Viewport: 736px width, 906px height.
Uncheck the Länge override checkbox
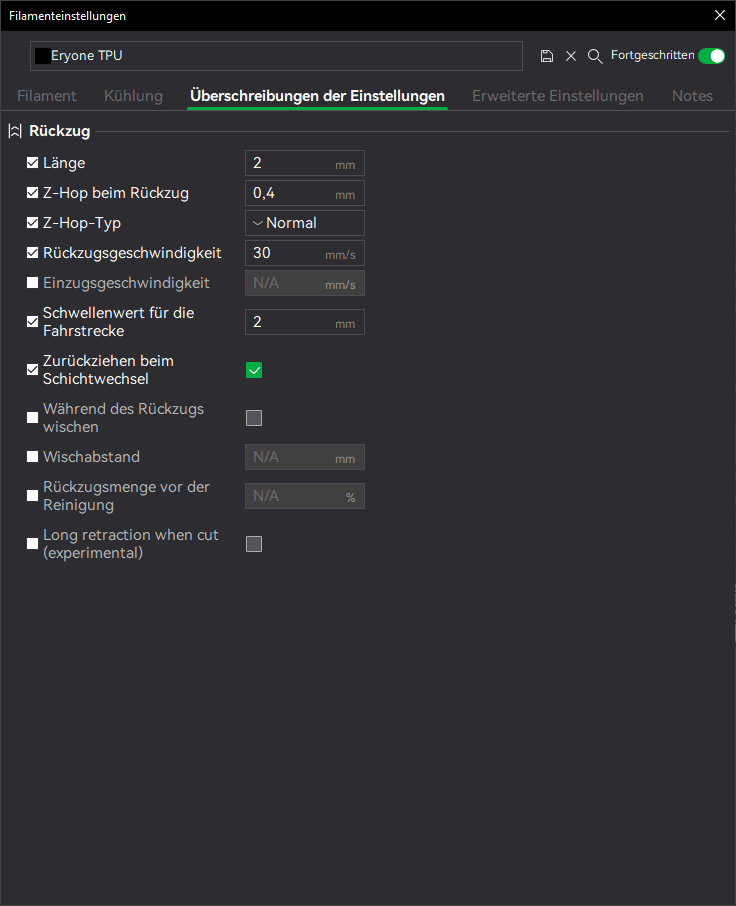pyautogui.click(x=33, y=163)
